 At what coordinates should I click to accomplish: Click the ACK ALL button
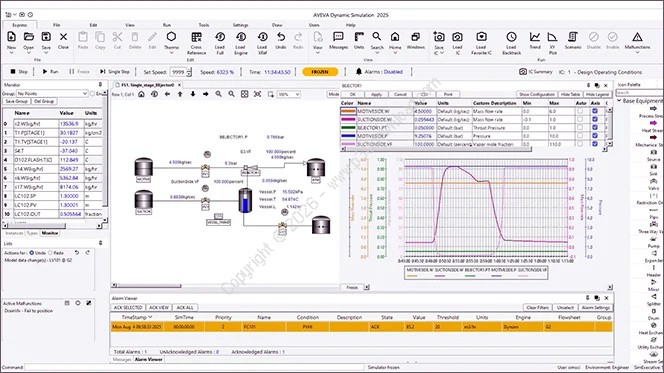(185, 307)
